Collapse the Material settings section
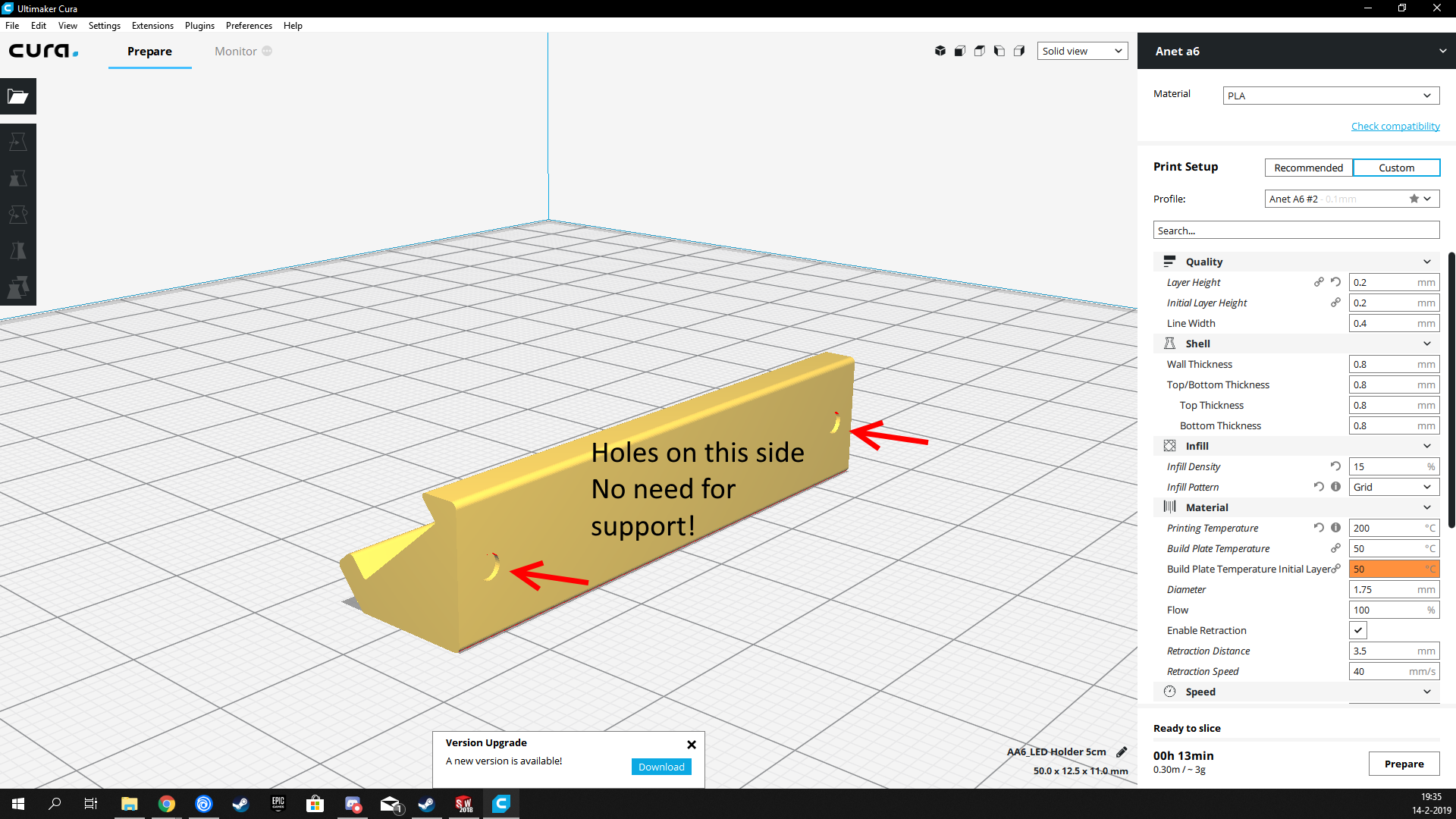The height and width of the screenshot is (819, 1456). click(x=1296, y=507)
